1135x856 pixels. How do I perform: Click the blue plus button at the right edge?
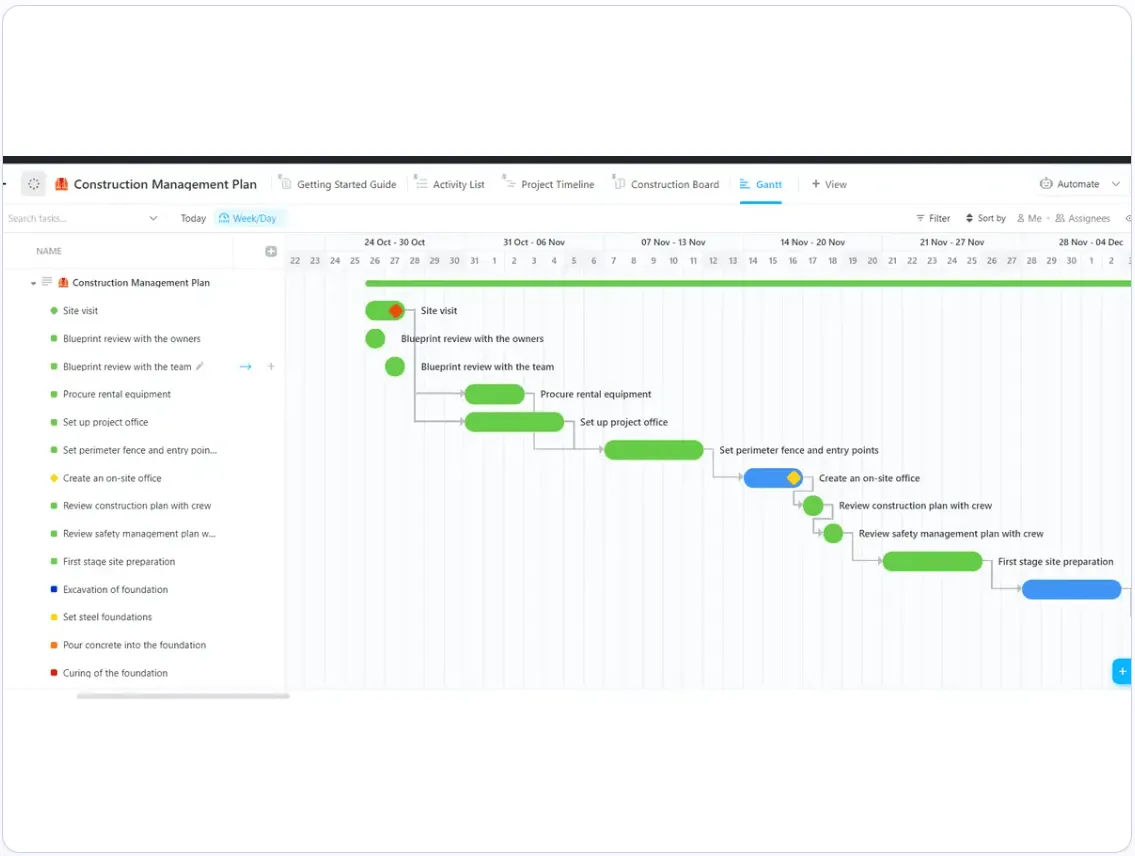click(1121, 671)
